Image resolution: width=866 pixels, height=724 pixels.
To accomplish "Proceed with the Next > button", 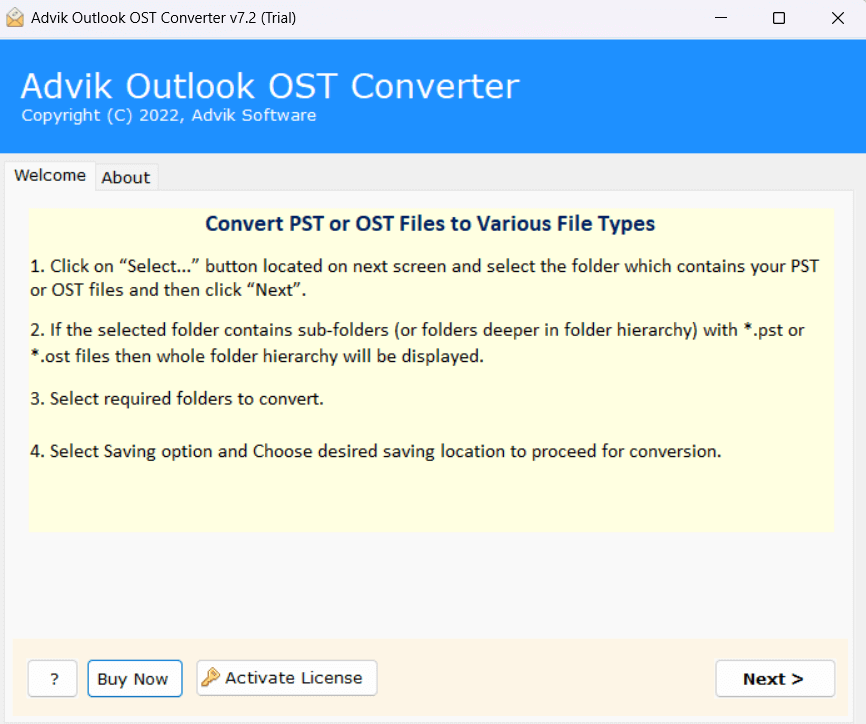I will click(x=774, y=679).
